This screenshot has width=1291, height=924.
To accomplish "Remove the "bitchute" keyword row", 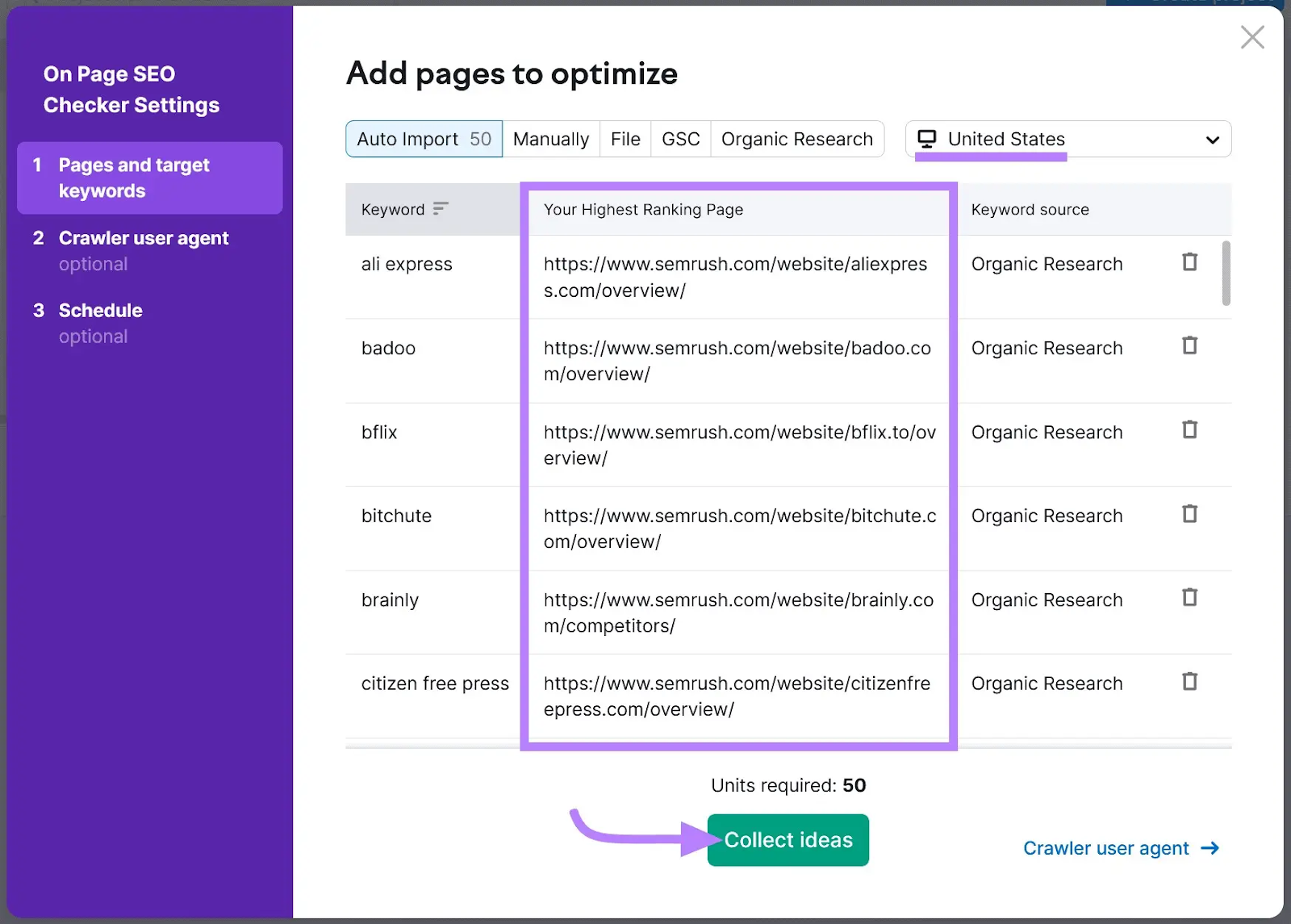I will coord(1189,513).
